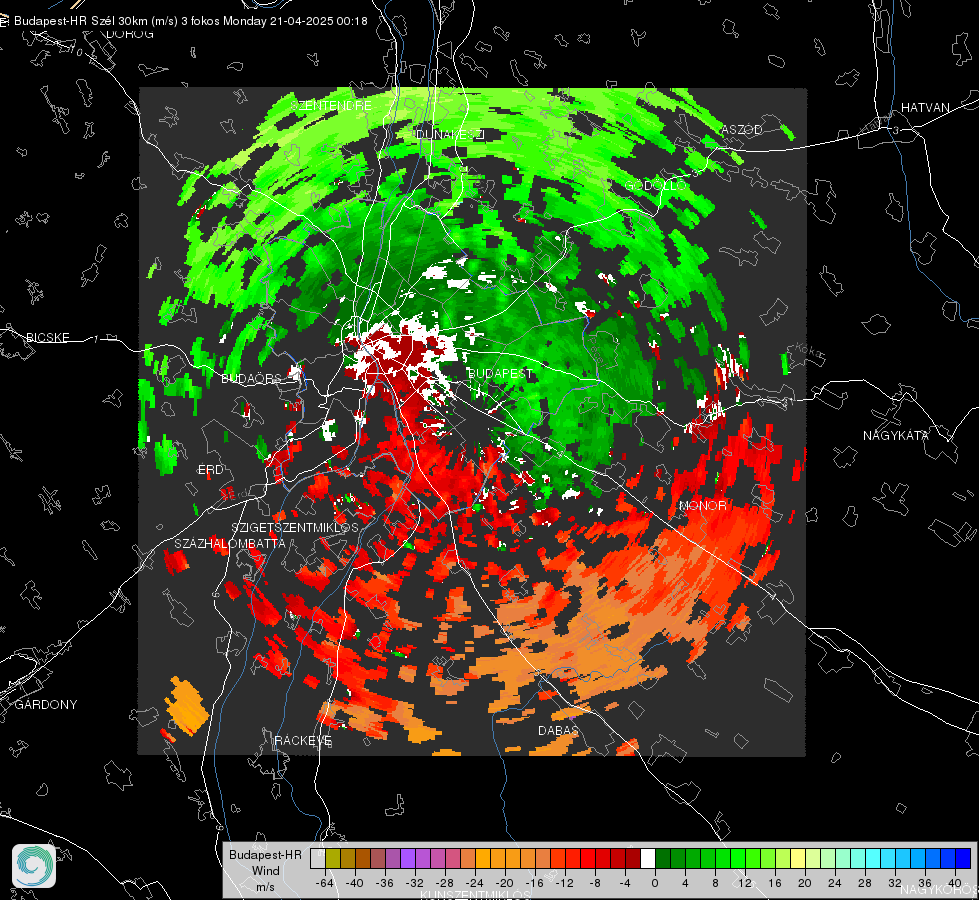Click the legend word Wind
Viewport: 979px width, 900px height.
coord(265,871)
